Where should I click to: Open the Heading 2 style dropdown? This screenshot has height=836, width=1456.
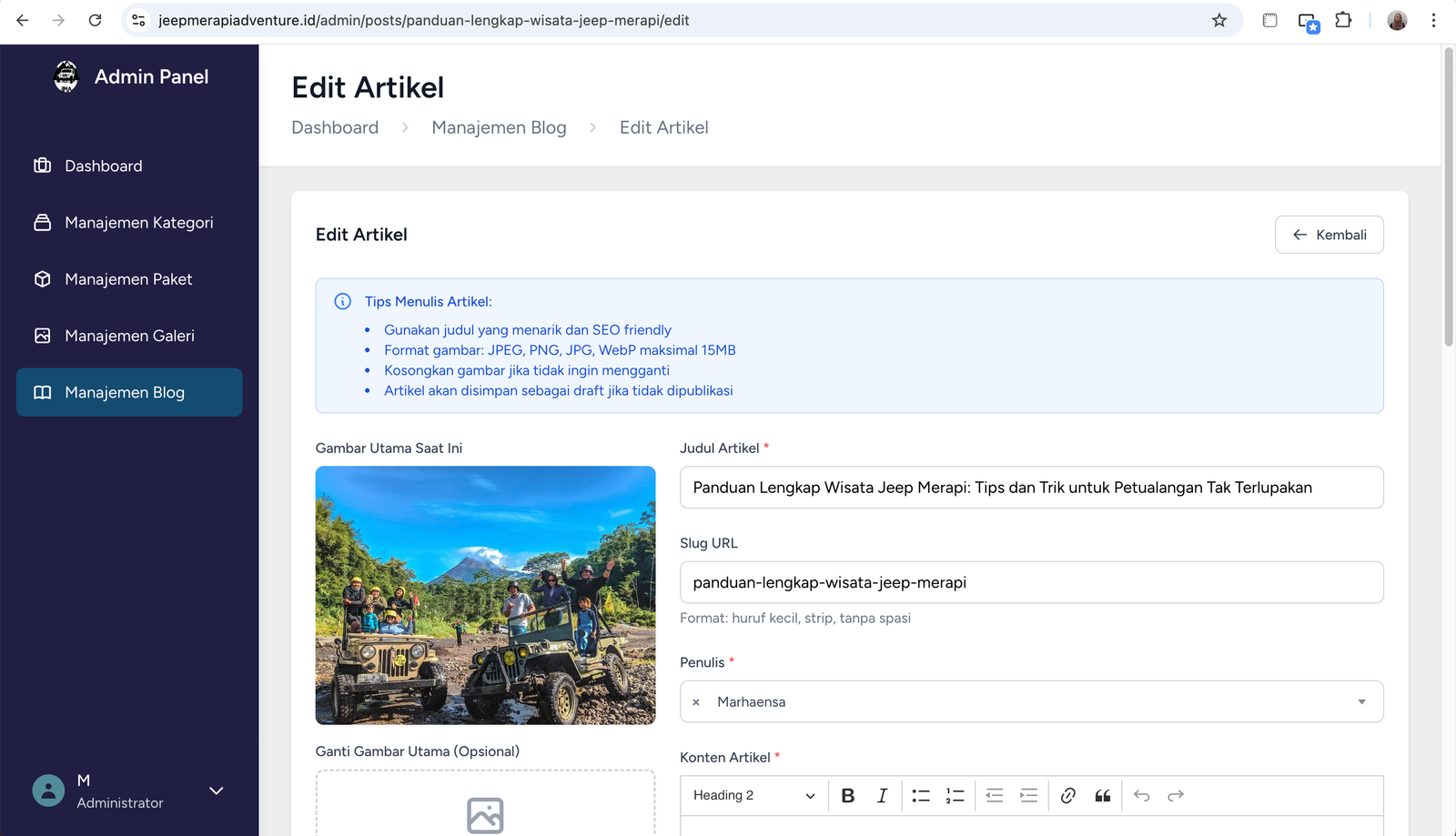(753, 796)
